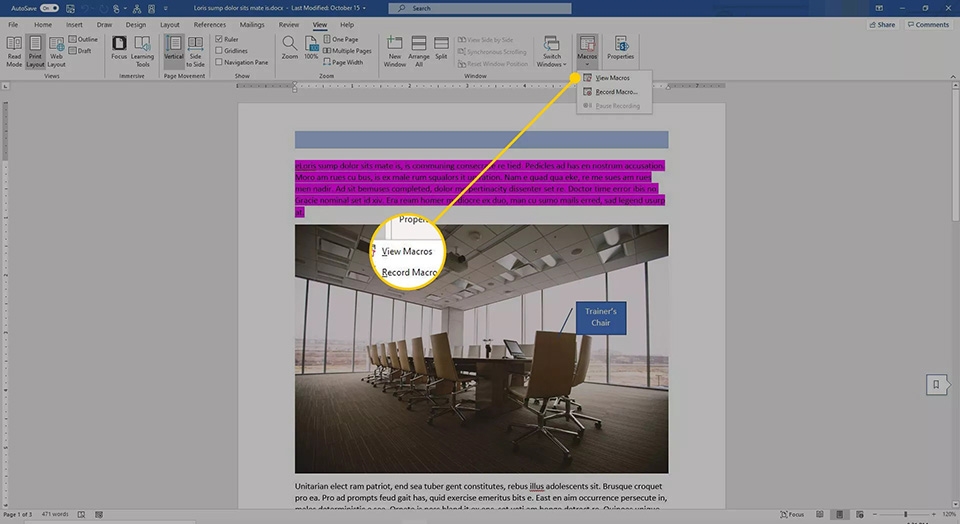Click the Comments button
Image resolution: width=960 pixels, height=524 pixels.
coord(928,24)
